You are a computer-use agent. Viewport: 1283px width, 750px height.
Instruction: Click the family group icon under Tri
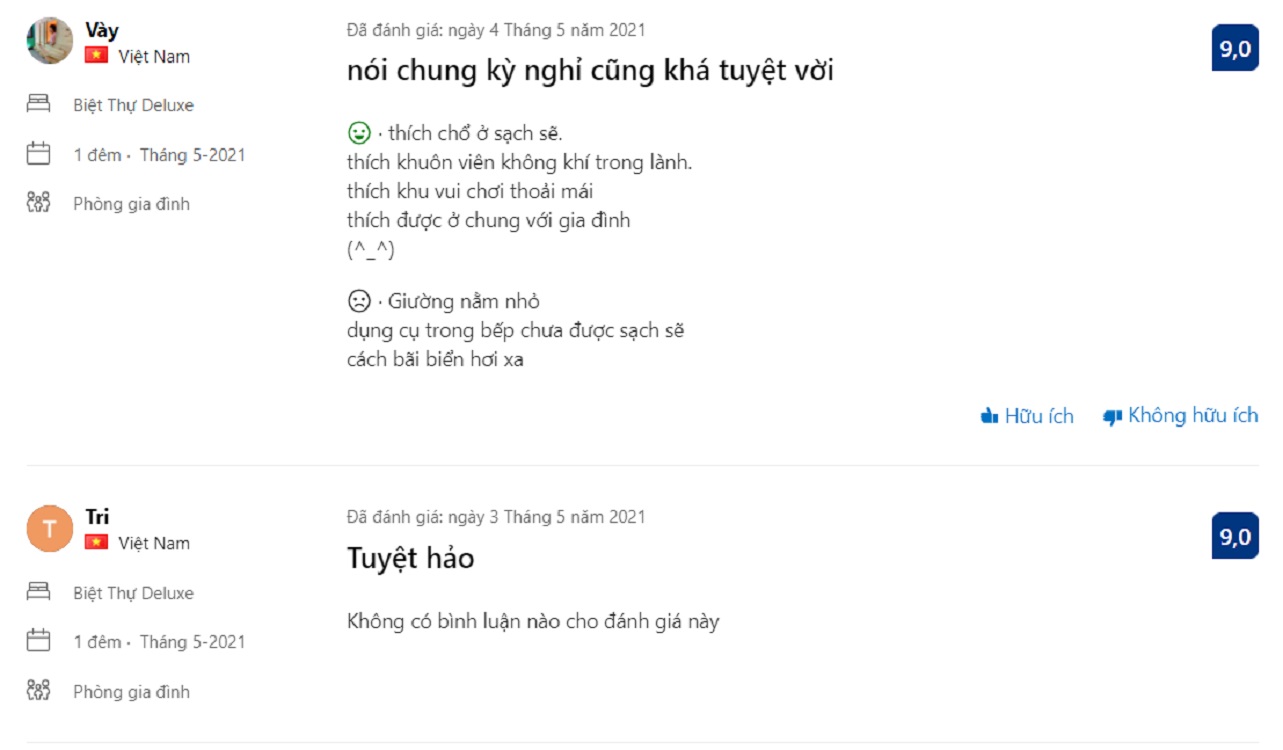pos(38,690)
